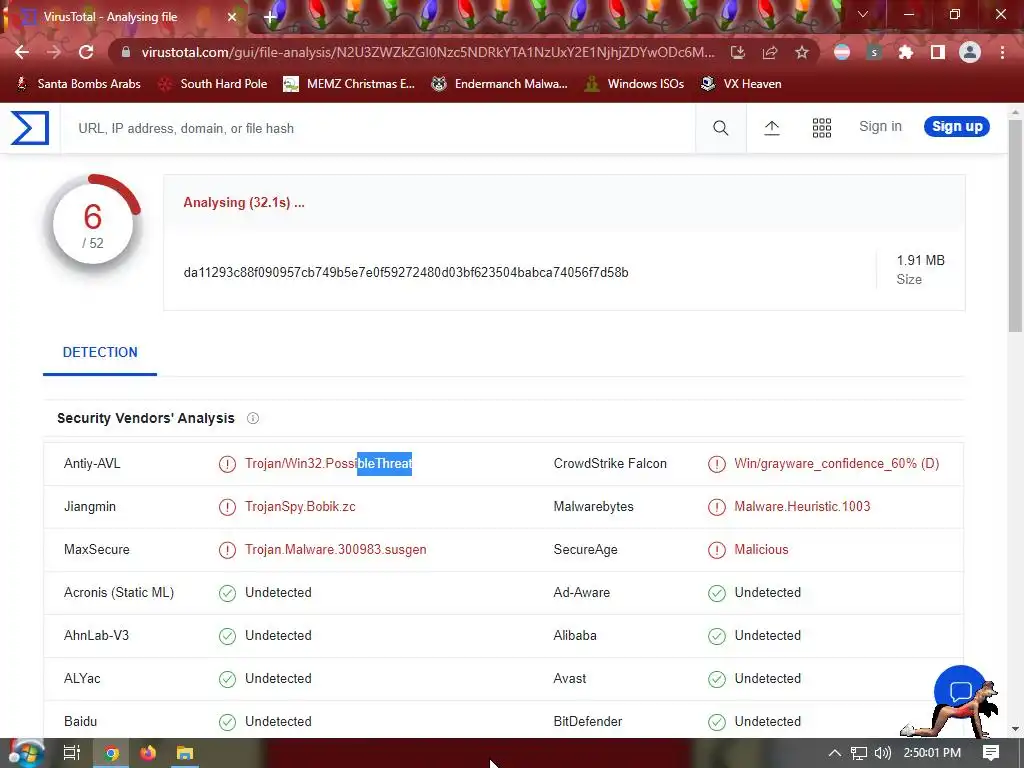Open the Santa Bombs Arabs bookmark
Viewport: 1024px width, 768px height.
coord(78,84)
